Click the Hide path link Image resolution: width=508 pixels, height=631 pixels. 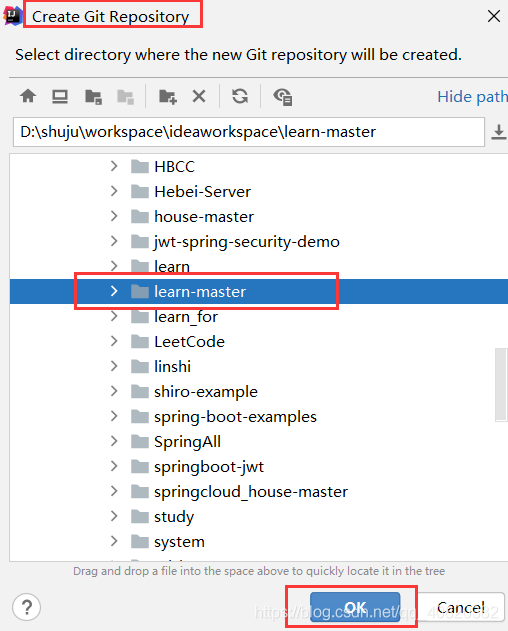(x=472, y=97)
